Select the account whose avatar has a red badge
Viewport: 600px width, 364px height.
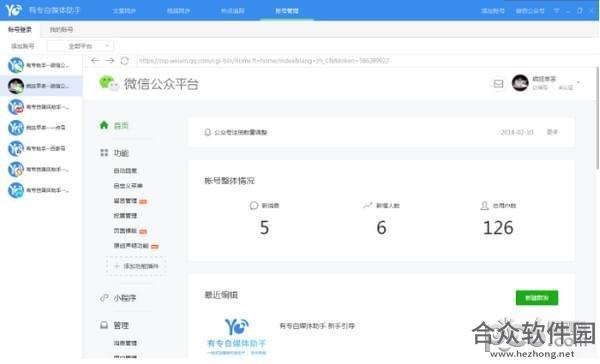click(x=41, y=107)
